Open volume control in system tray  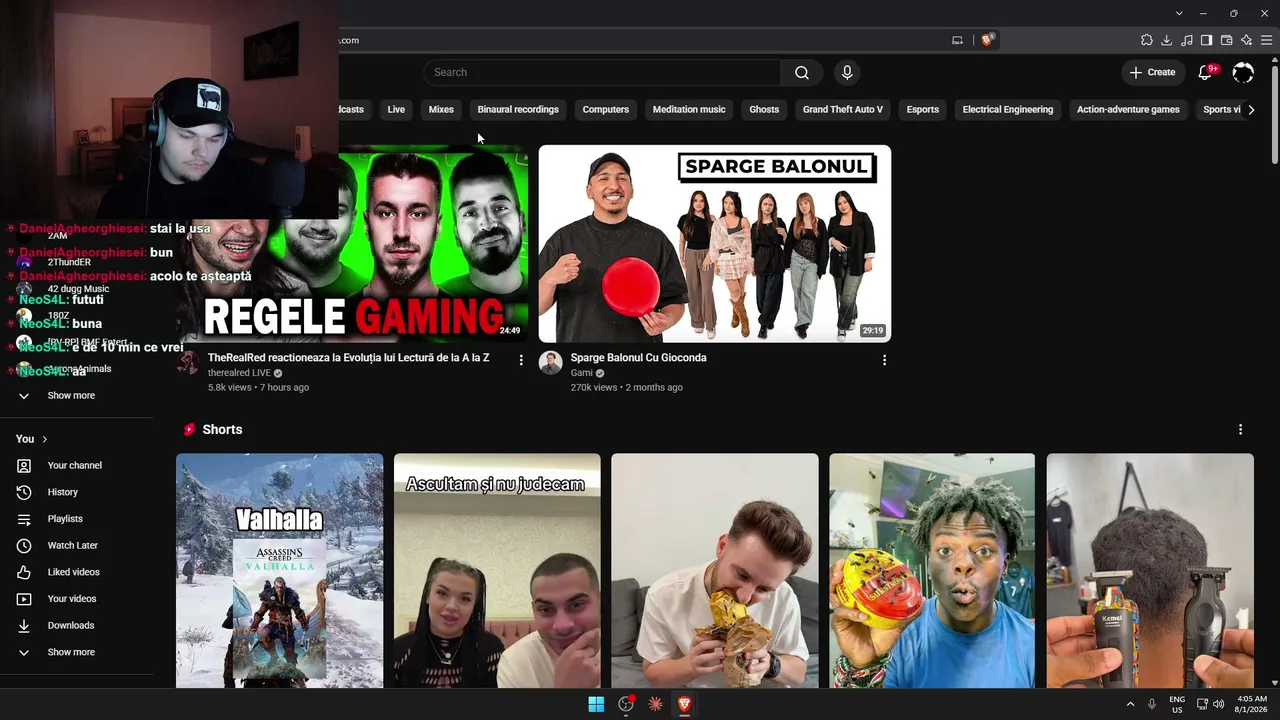coord(1218,704)
